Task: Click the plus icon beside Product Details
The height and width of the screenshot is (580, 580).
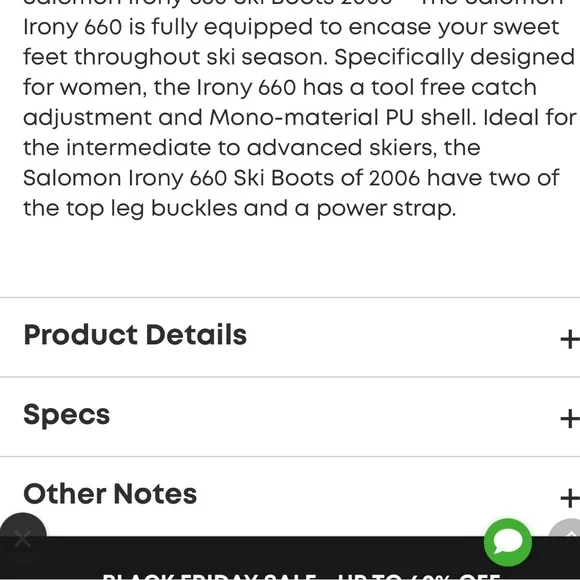Action: [x=570, y=339]
